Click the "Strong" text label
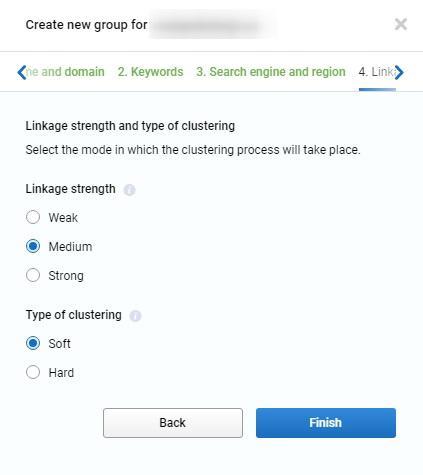This screenshot has width=423, height=475. point(66,276)
